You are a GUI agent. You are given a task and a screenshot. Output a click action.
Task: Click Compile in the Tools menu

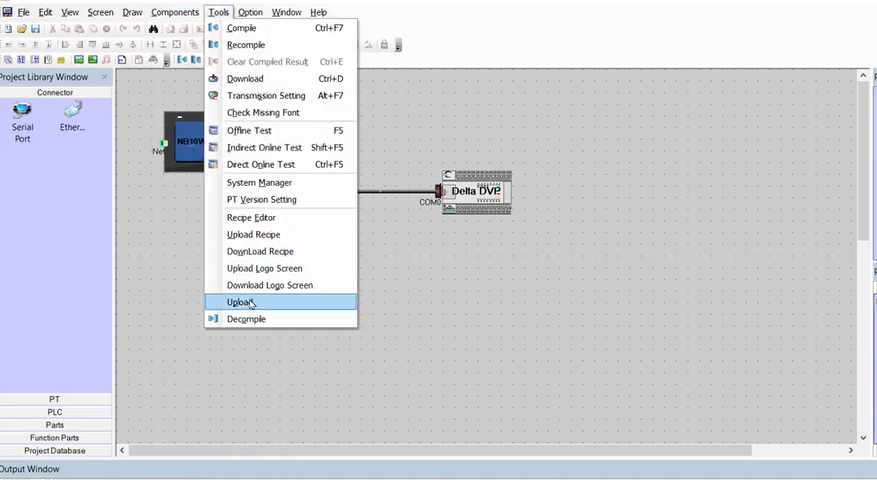[241, 28]
